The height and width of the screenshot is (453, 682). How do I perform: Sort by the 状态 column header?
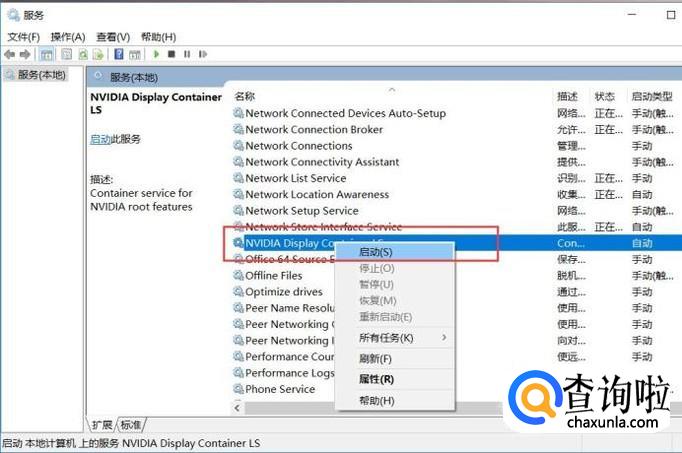605,96
